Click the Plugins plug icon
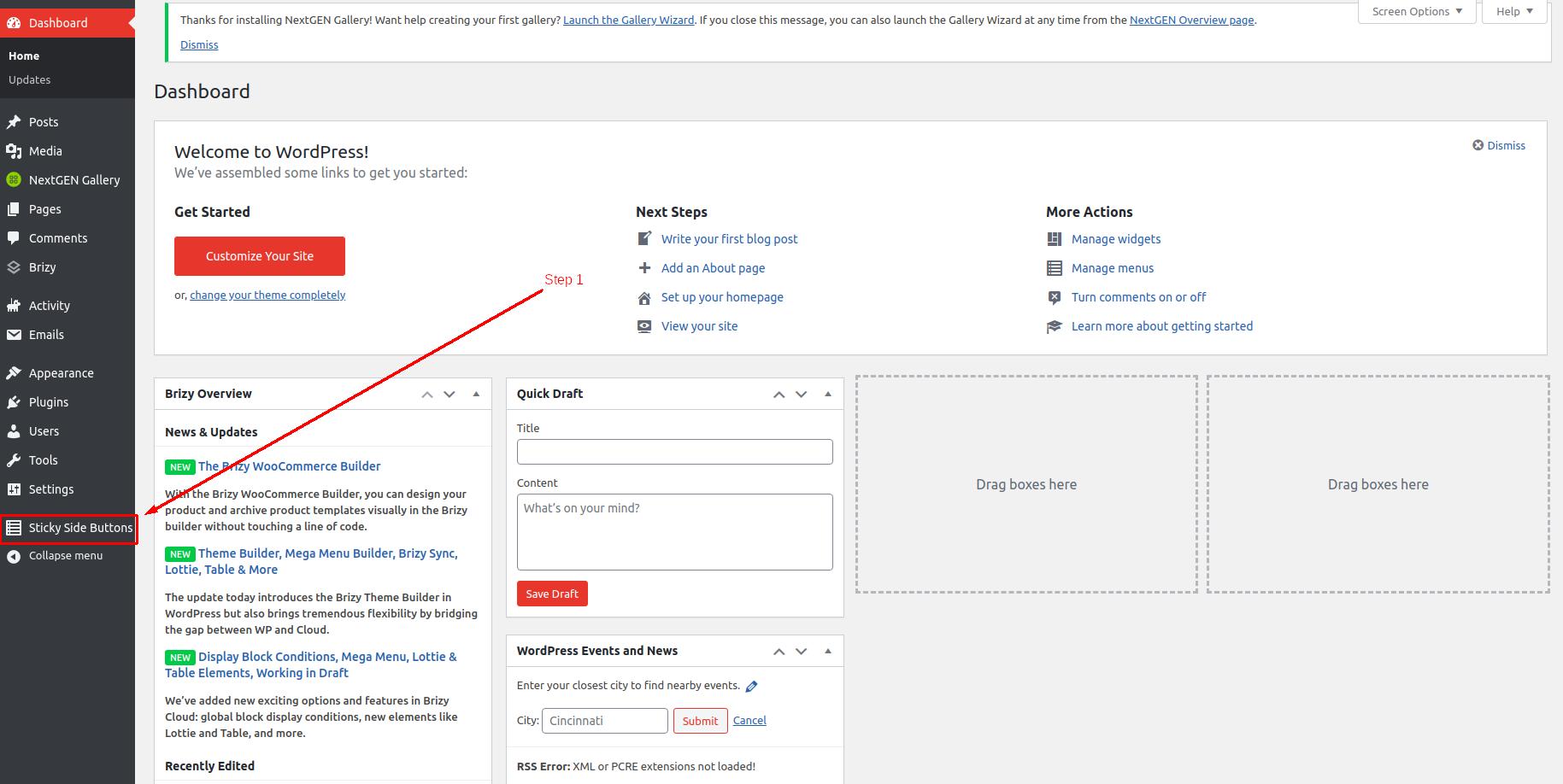Viewport: 1563px width, 784px height. (14, 402)
